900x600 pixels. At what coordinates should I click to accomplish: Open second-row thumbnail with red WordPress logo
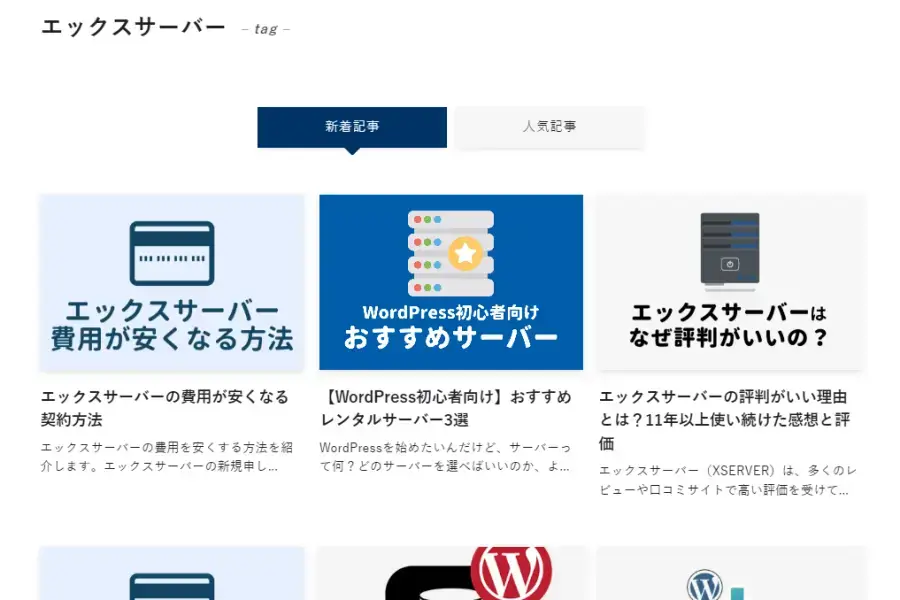tap(451, 573)
